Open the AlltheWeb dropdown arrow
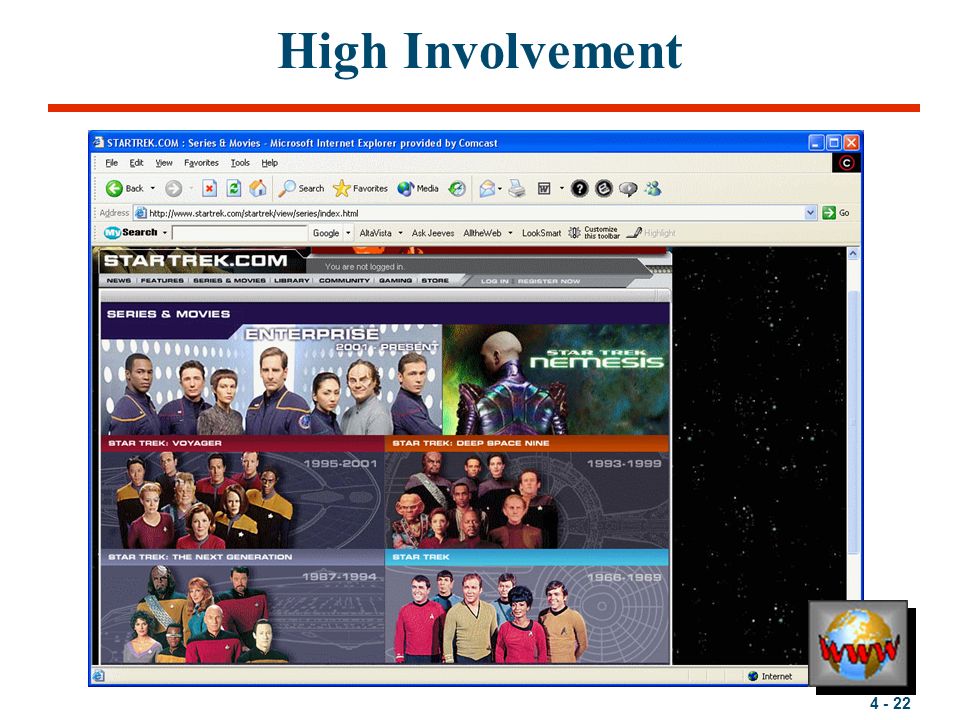The image size is (960, 720). point(510,233)
